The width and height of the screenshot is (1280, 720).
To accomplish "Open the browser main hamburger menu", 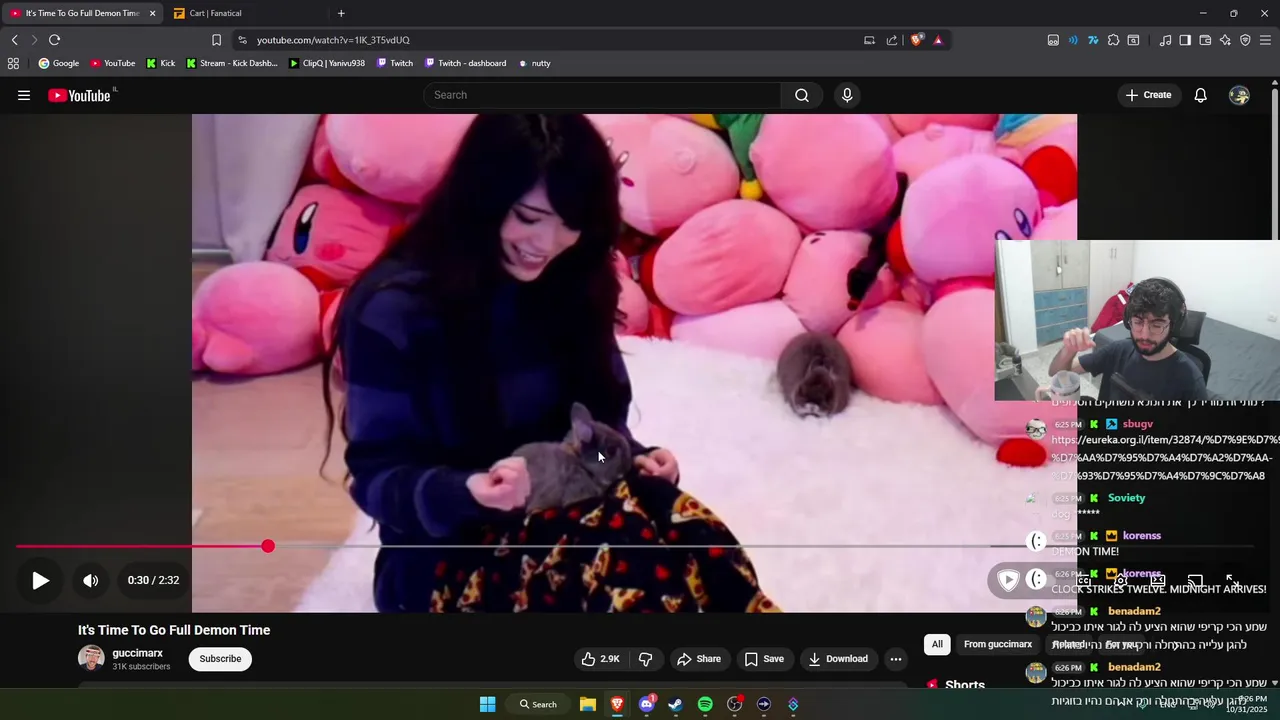I will pyautogui.click(x=1265, y=40).
